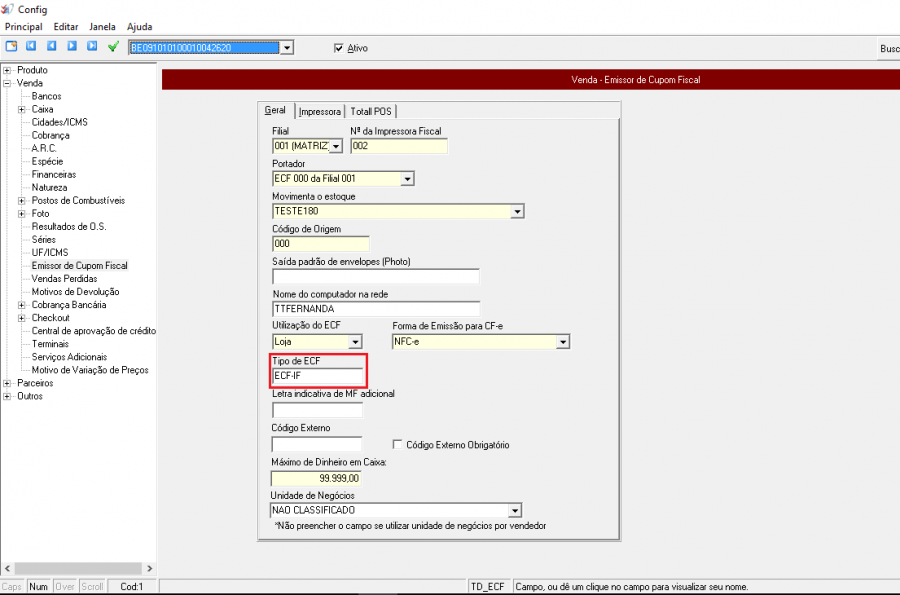Open the Editar menu

tap(66, 26)
